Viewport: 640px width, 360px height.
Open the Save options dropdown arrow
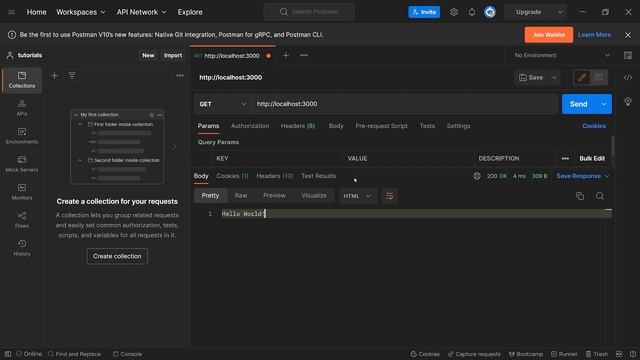coord(554,77)
